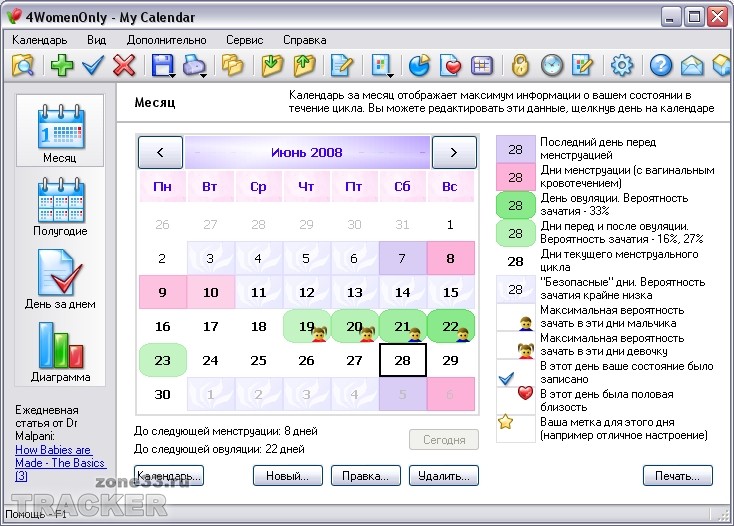Select June 22 ovulation day cell
Screen dimensions: 734x526
pyautogui.click(x=450, y=326)
